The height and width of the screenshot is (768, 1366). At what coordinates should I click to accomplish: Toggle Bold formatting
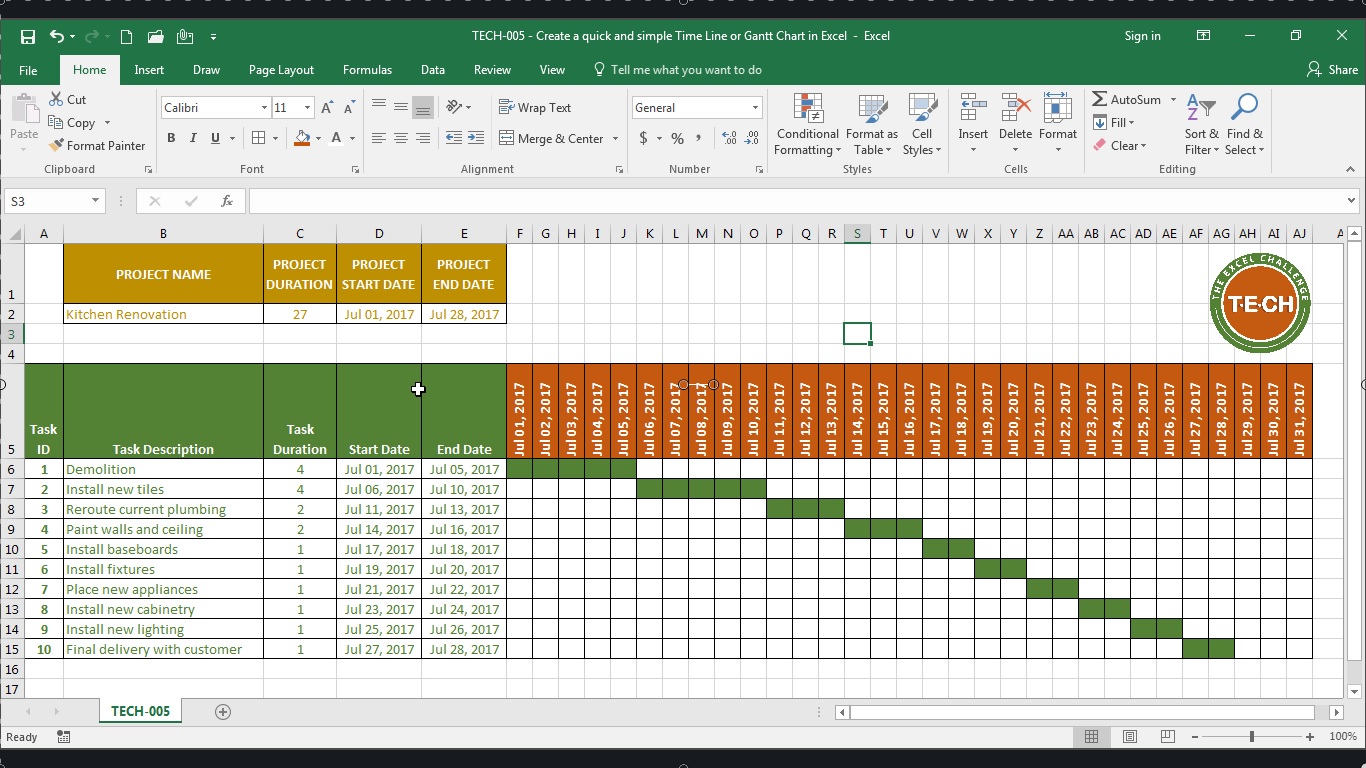coord(171,139)
